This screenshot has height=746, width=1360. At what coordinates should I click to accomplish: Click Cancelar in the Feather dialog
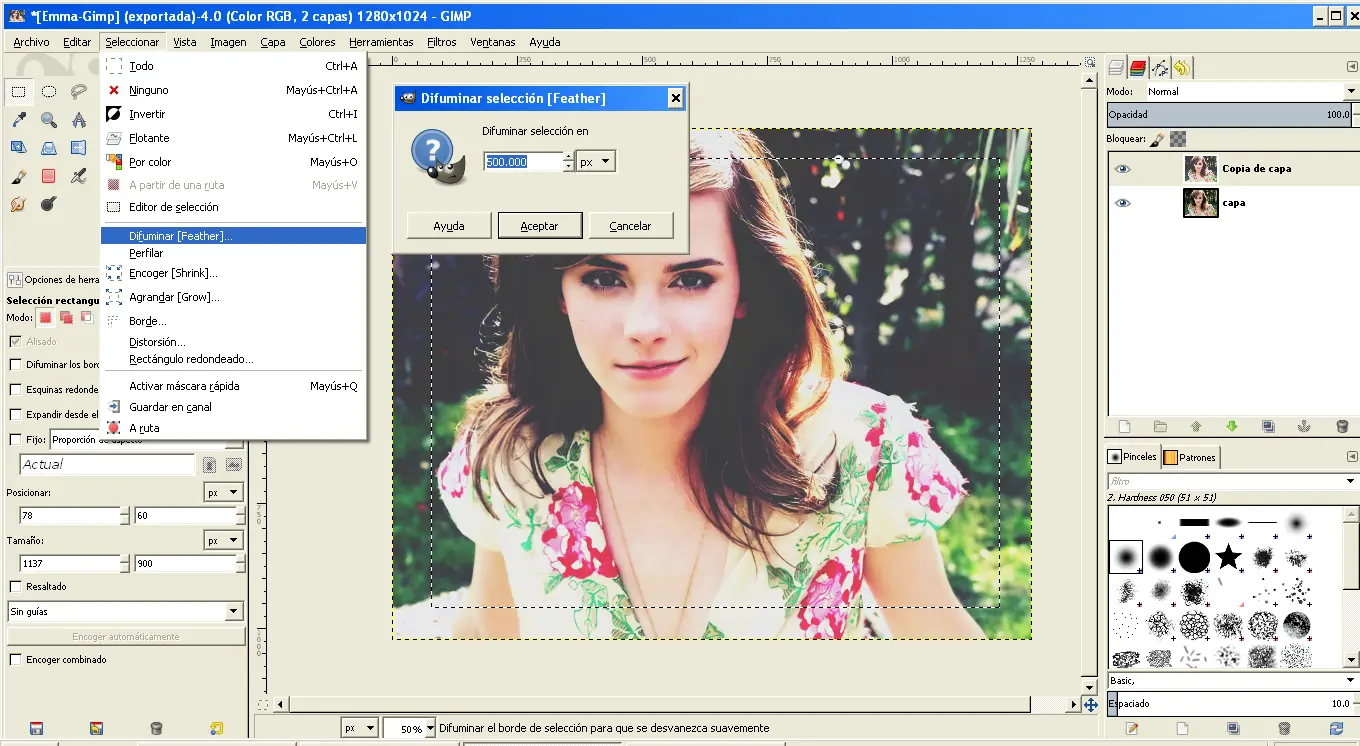click(x=630, y=226)
